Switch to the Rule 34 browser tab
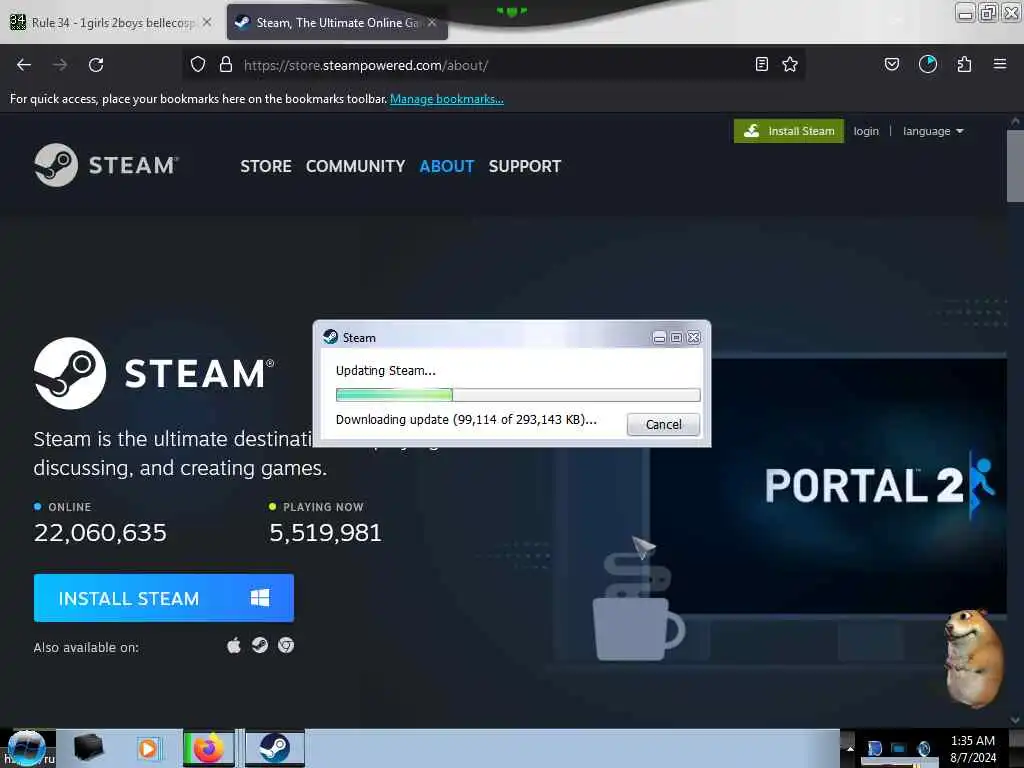This screenshot has width=1024, height=768. click(112, 23)
